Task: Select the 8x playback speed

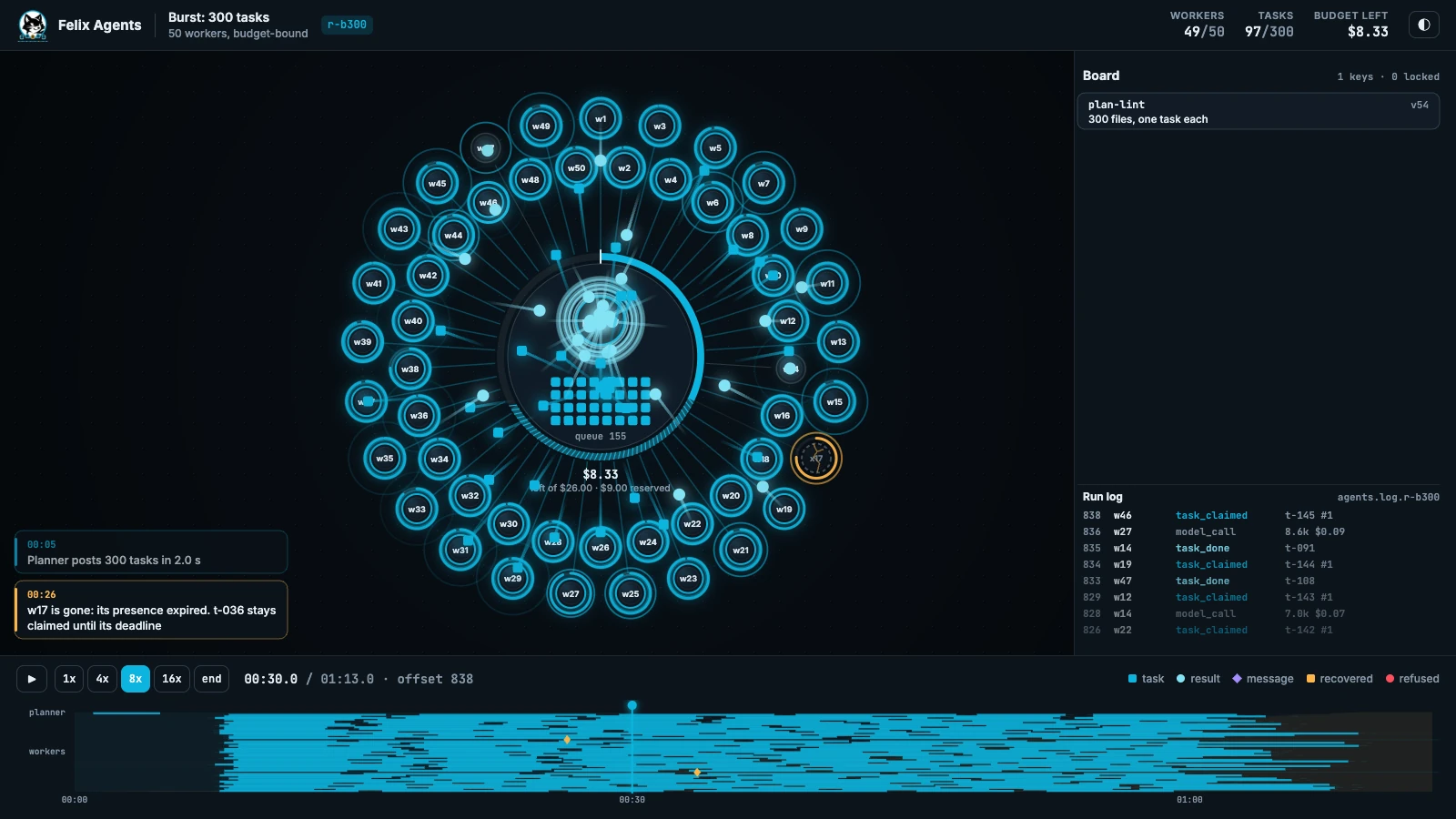Action: (136, 679)
